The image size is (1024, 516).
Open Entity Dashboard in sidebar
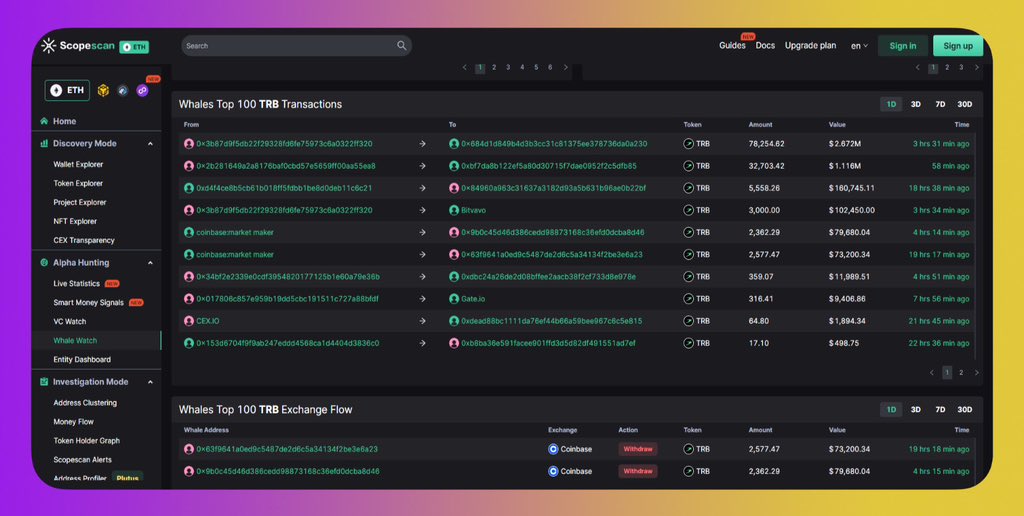[82, 360]
